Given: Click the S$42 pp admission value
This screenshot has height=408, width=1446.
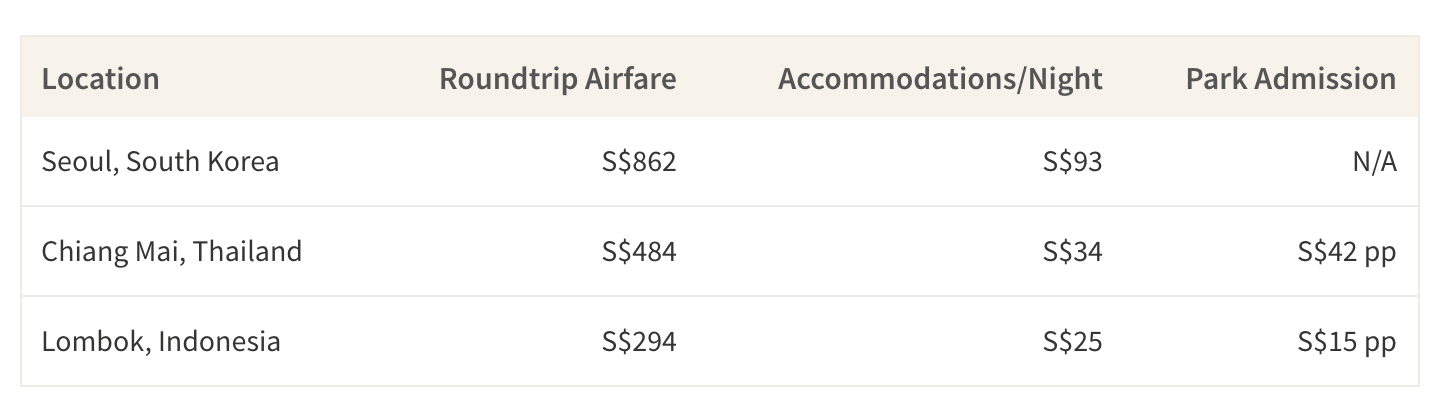Looking at the screenshot, I should [x=1347, y=251].
